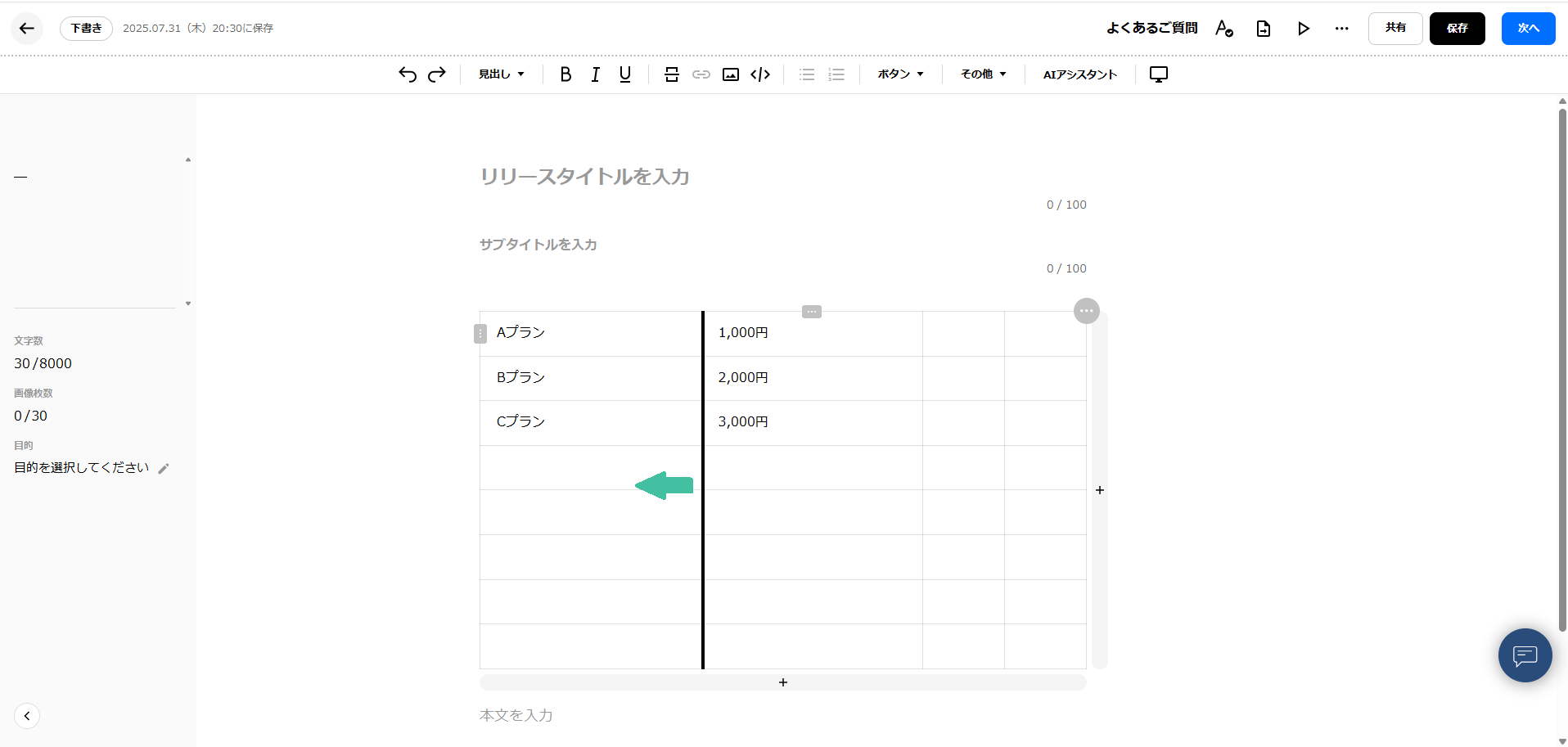The height and width of the screenshot is (747, 1568).
Task: Open the embed code tool
Action: (x=760, y=74)
